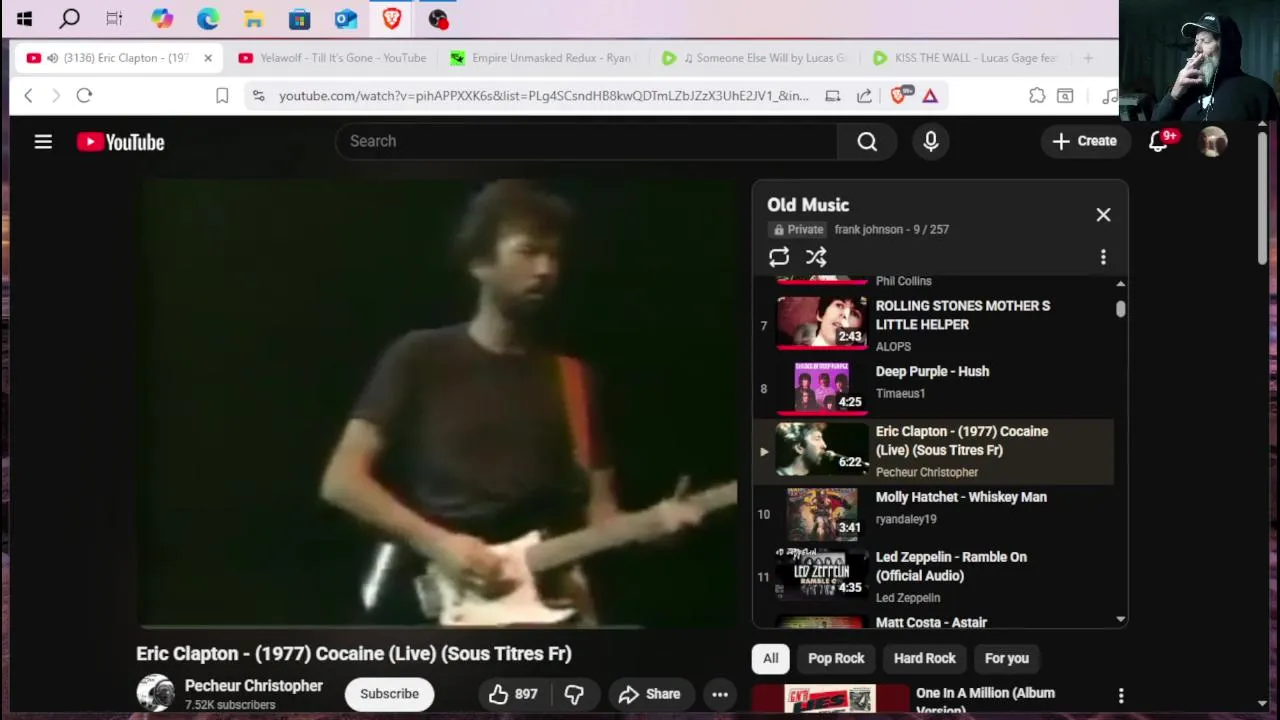Click the search magnifier button
1280x720 pixels.
[x=867, y=142]
